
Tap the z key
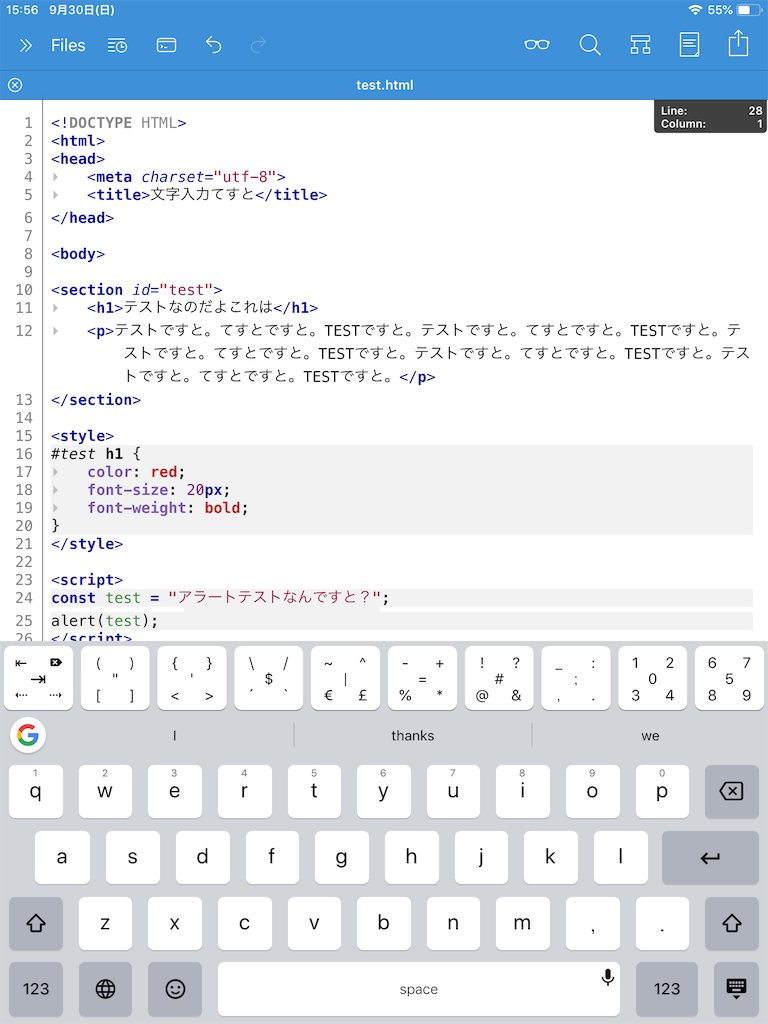tap(105, 923)
